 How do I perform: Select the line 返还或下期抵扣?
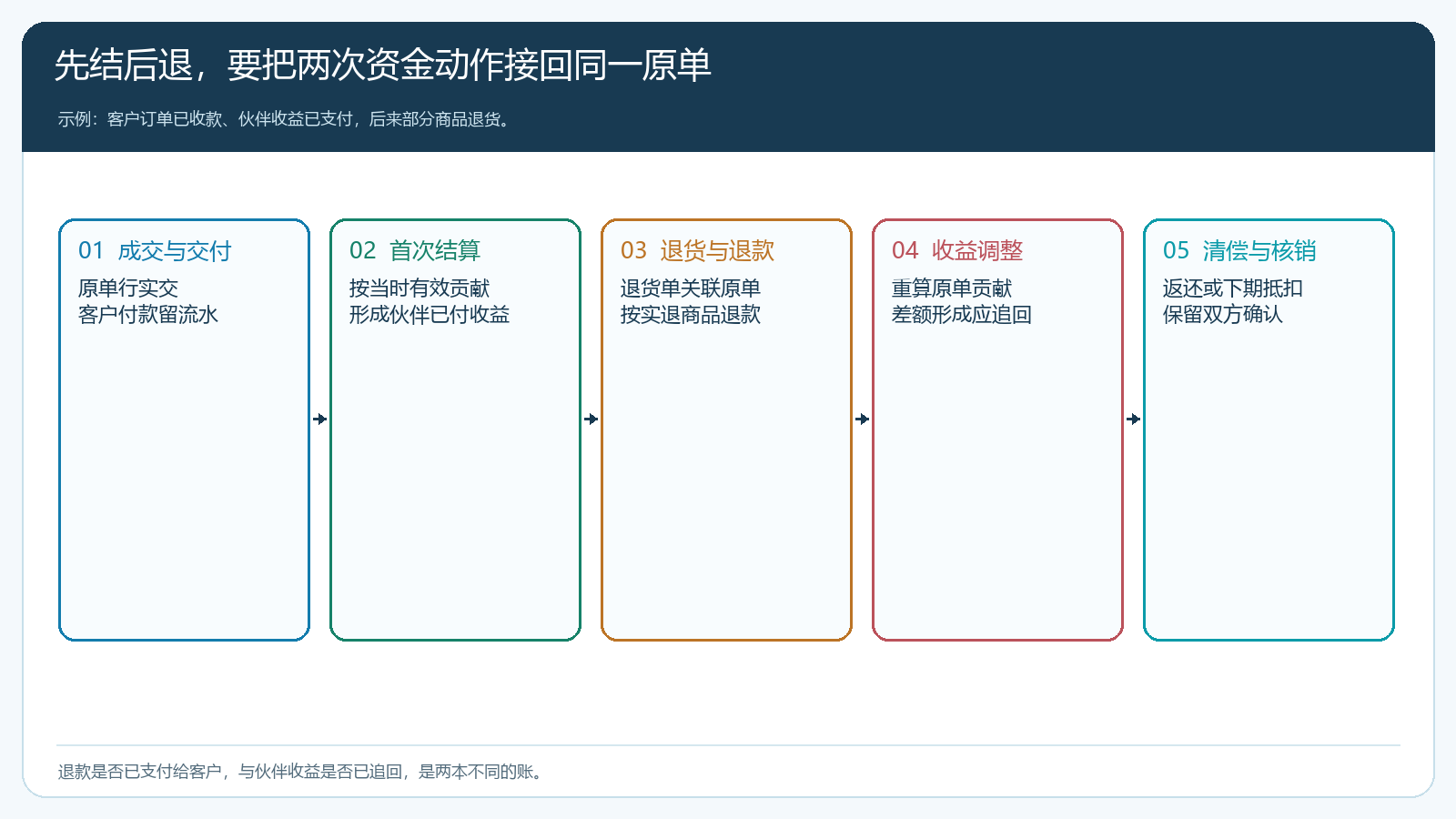[1233, 288]
